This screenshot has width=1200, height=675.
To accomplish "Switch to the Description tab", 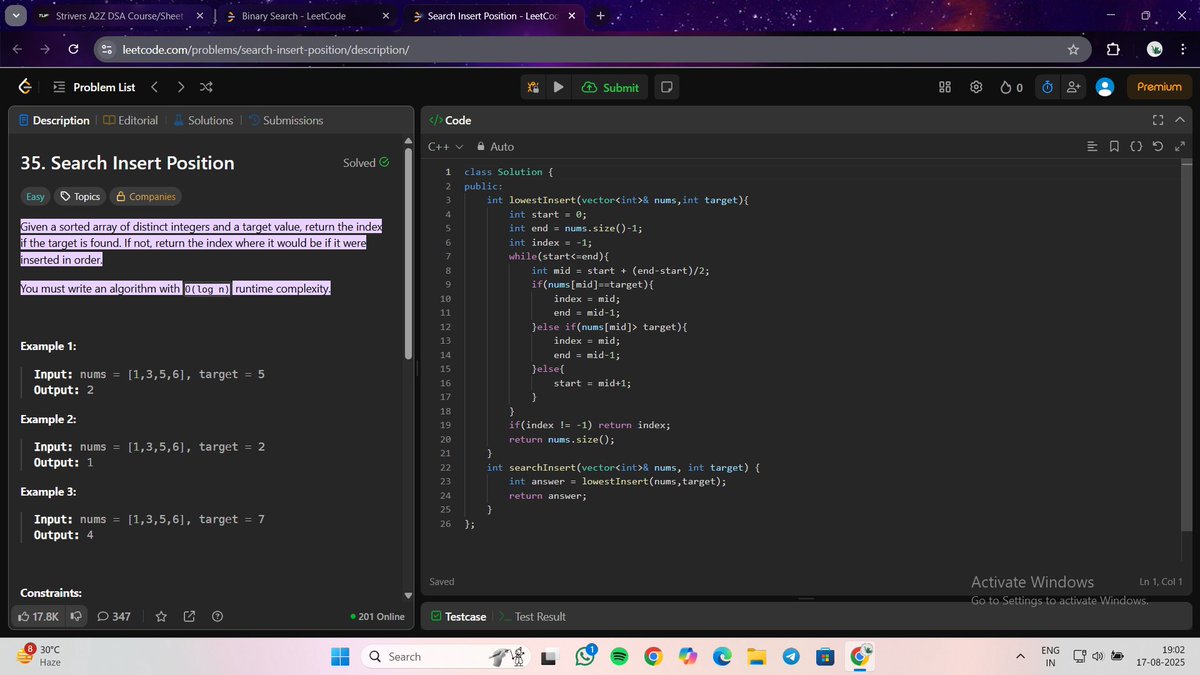I will pyautogui.click(x=54, y=120).
